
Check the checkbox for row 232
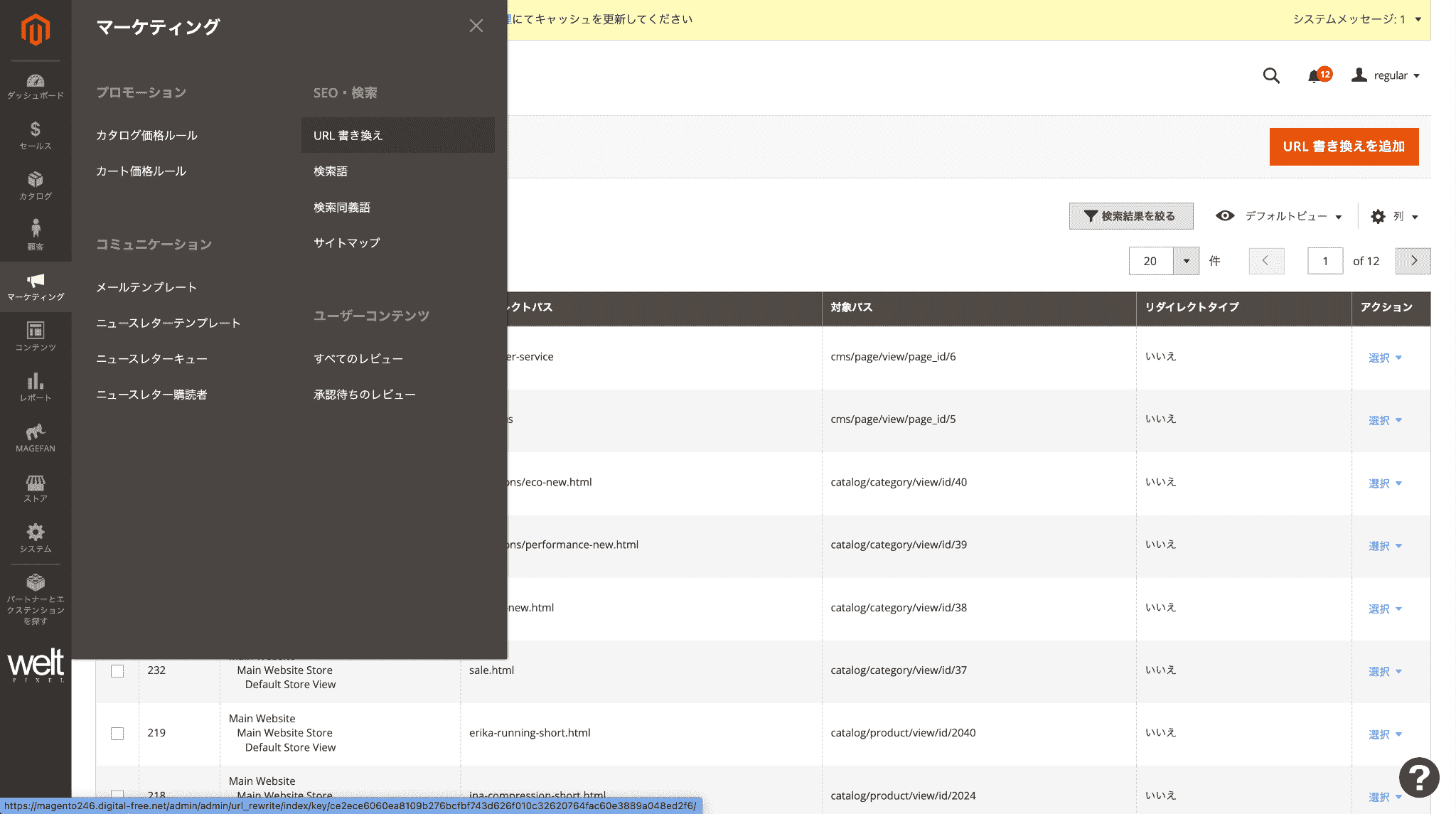117,670
